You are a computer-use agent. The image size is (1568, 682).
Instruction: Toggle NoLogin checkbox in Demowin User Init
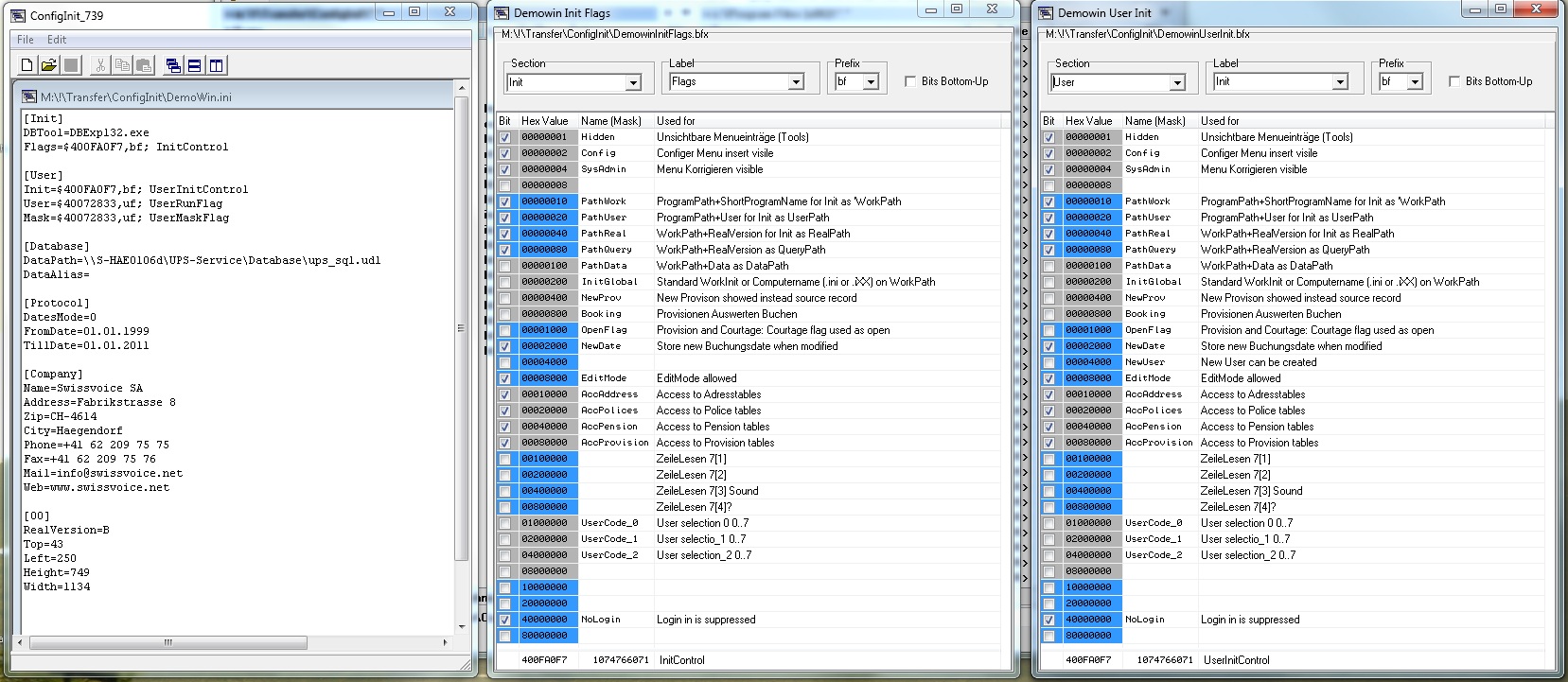pos(1048,620)
